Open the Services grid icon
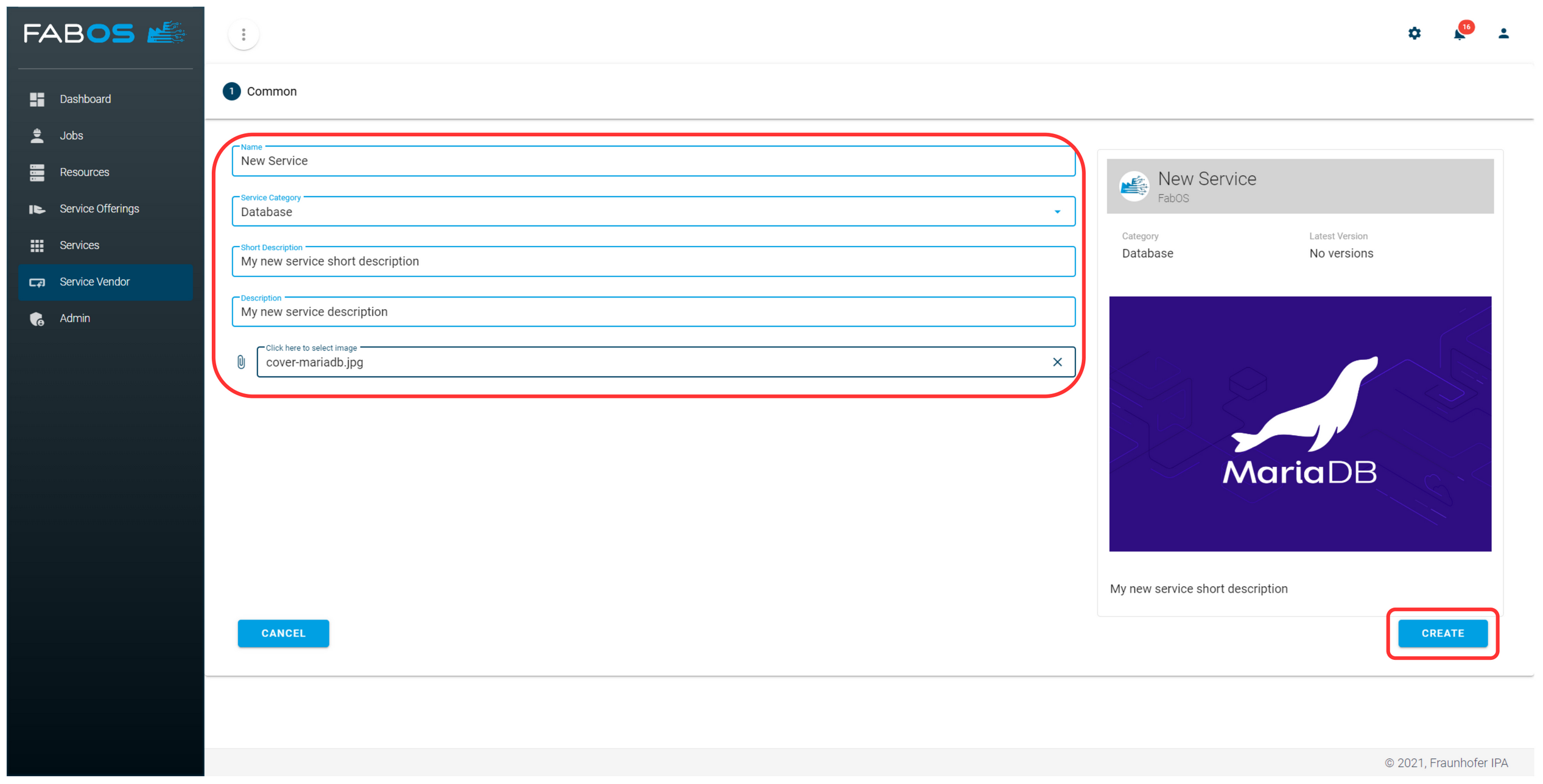The height and width of the screenshot is (784, 1543). (37, 245)
